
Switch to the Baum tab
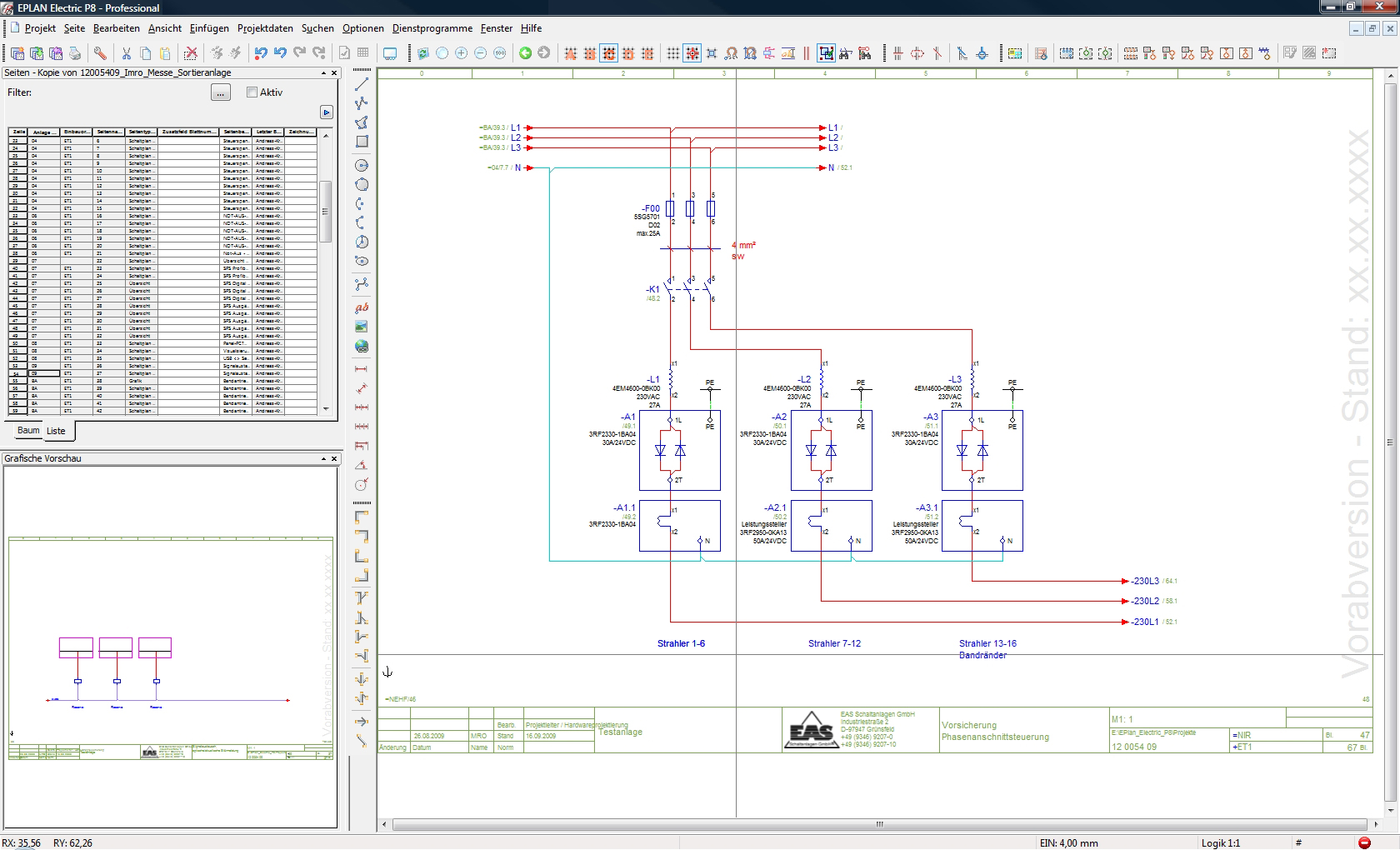(x=28, y=431)
